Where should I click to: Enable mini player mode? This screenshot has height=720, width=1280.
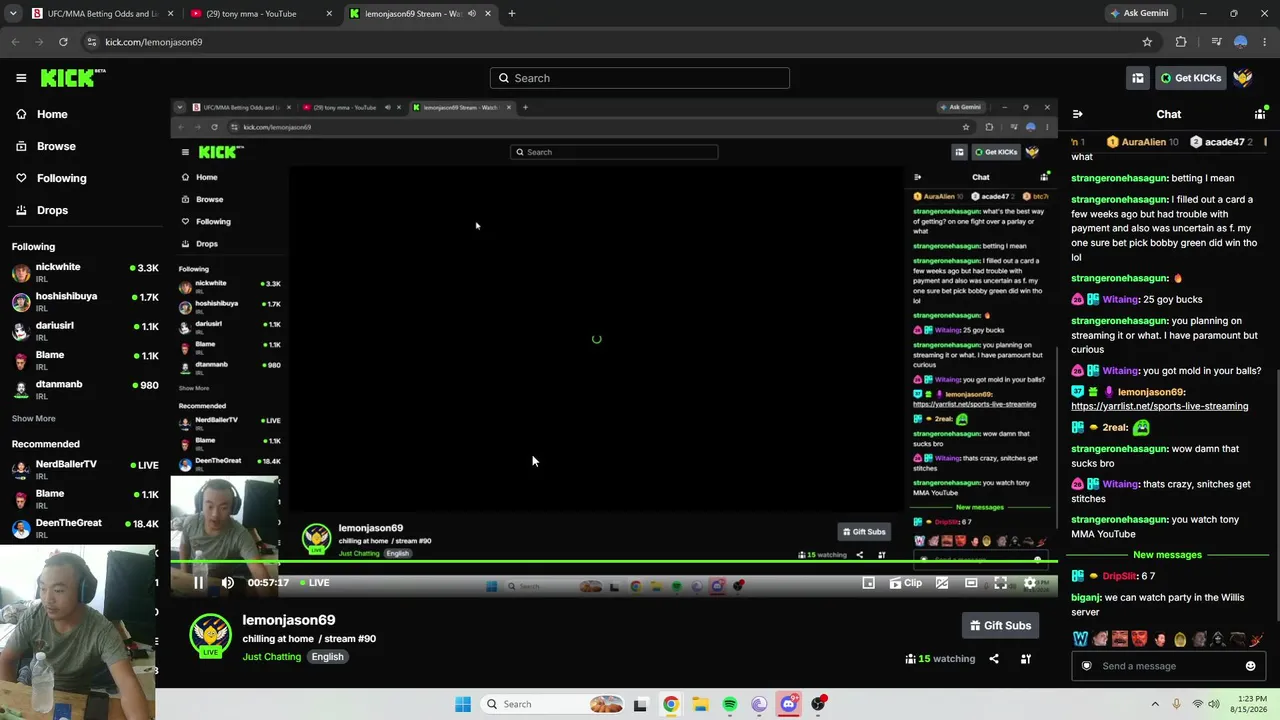pyautogui.click(x=868, y=583)
